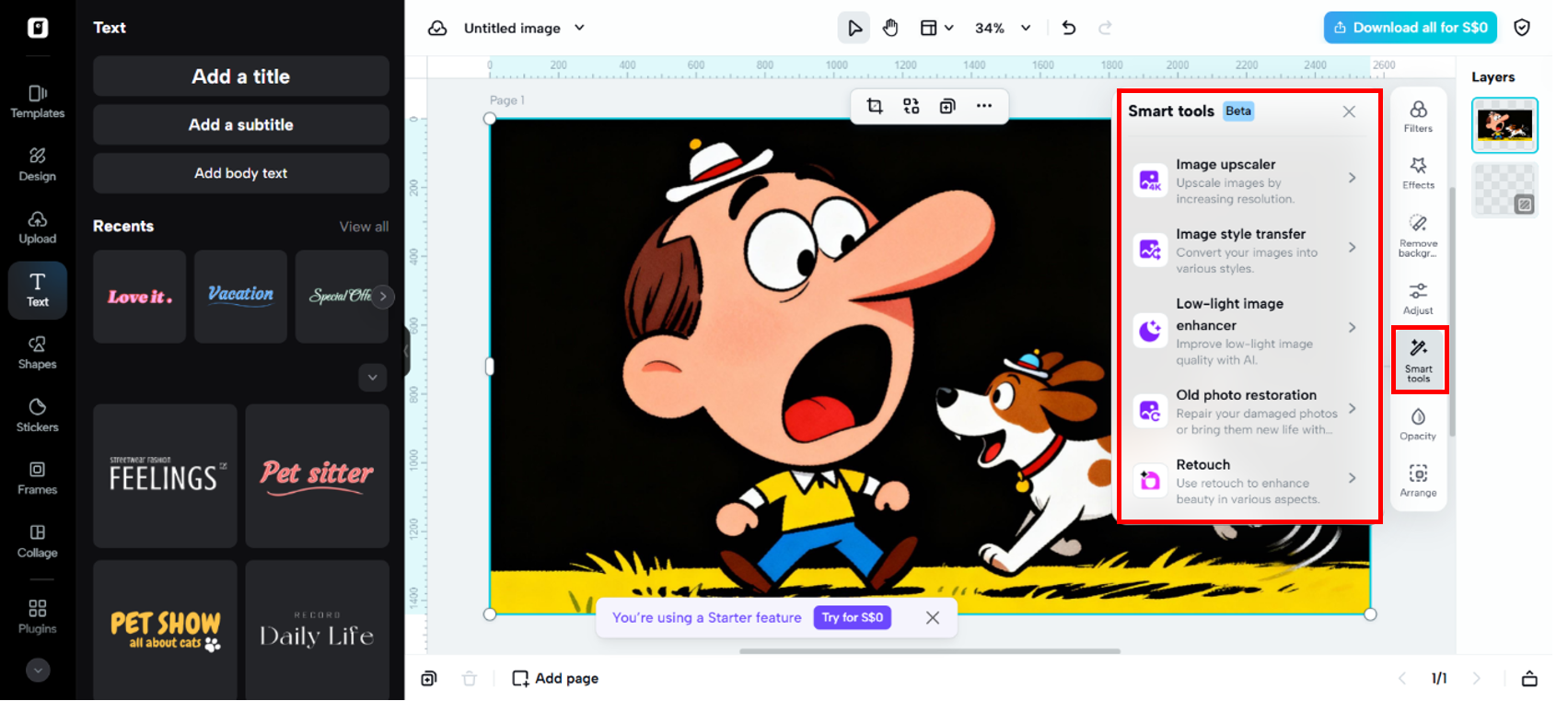Activate the Hand pan tool

pos(890,29)
